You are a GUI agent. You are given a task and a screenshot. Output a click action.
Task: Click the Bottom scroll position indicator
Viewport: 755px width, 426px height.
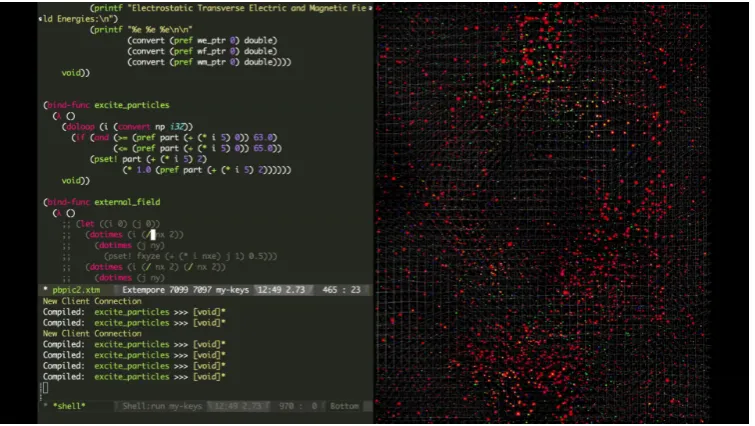click(x=344, y=406)
